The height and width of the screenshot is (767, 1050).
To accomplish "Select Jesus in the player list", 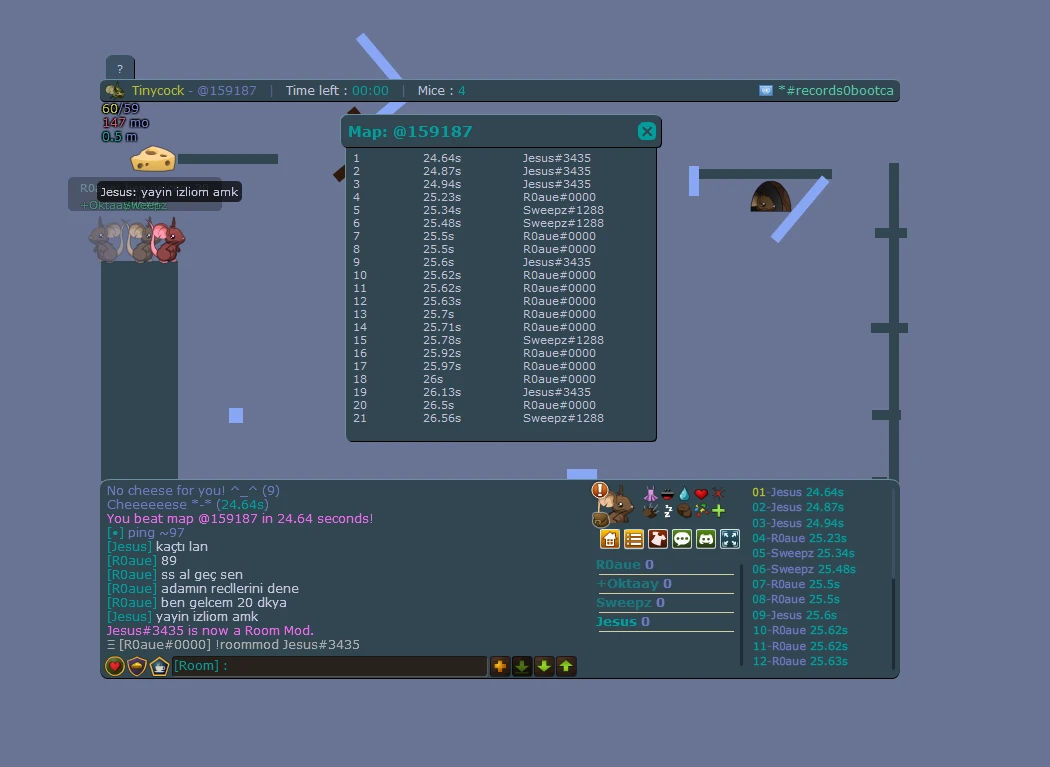I will (623, 621).
